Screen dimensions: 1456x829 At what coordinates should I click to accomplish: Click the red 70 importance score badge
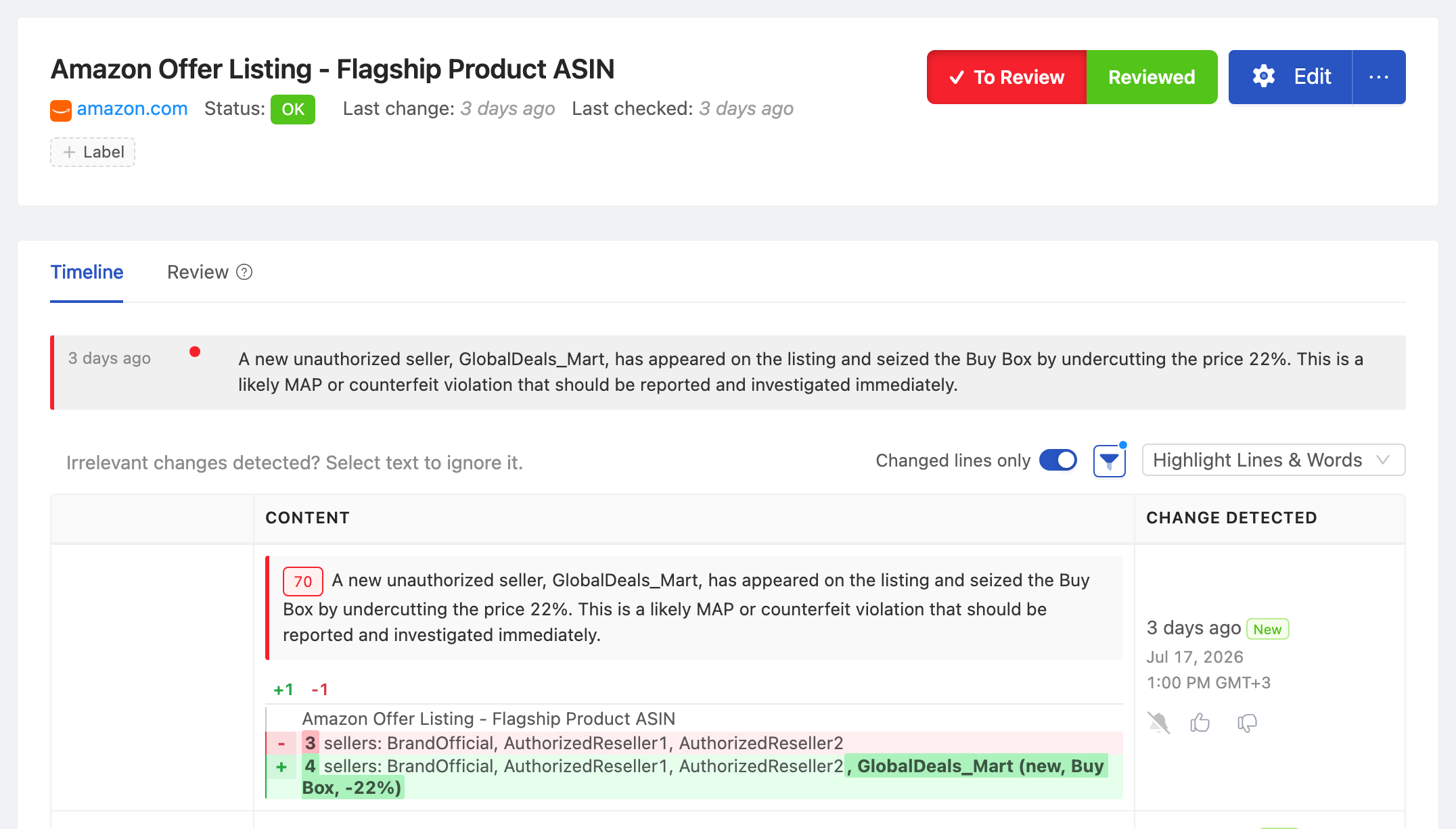[302, 582]
